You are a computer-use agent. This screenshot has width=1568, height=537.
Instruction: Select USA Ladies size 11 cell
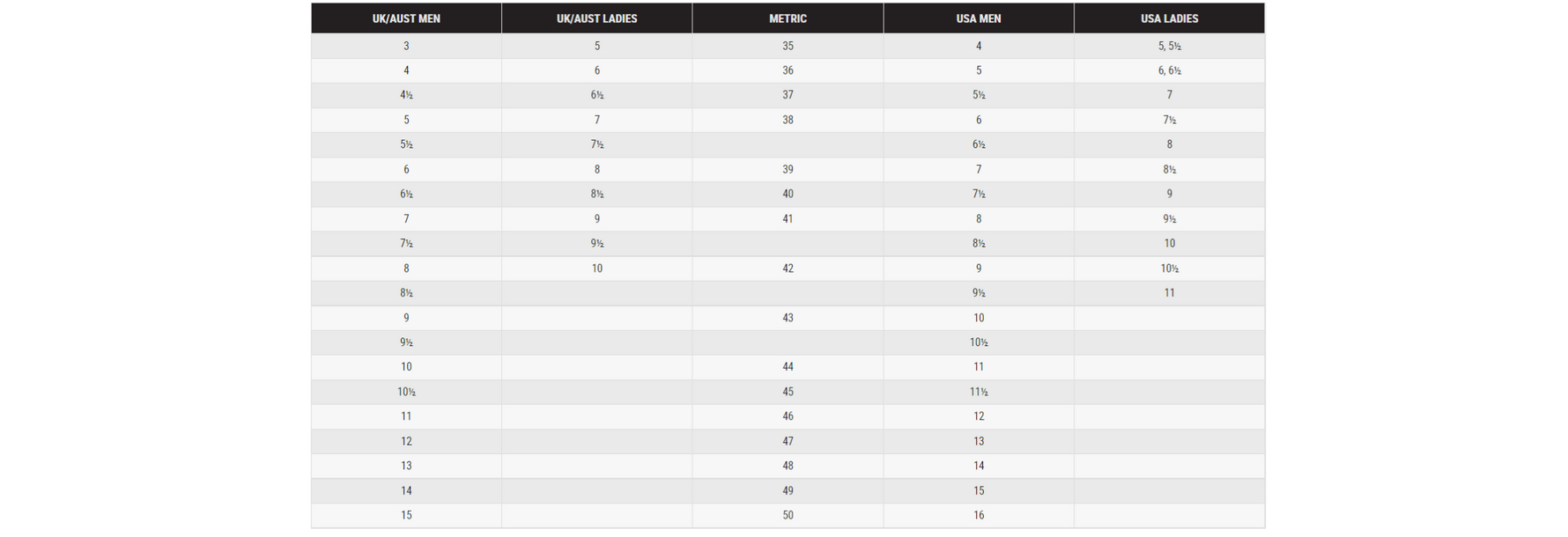click(1169, 293)
